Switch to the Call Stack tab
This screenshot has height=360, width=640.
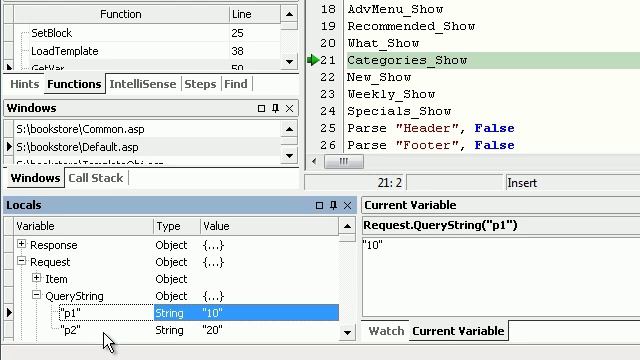pyautogui.click(x=96, y=178)
